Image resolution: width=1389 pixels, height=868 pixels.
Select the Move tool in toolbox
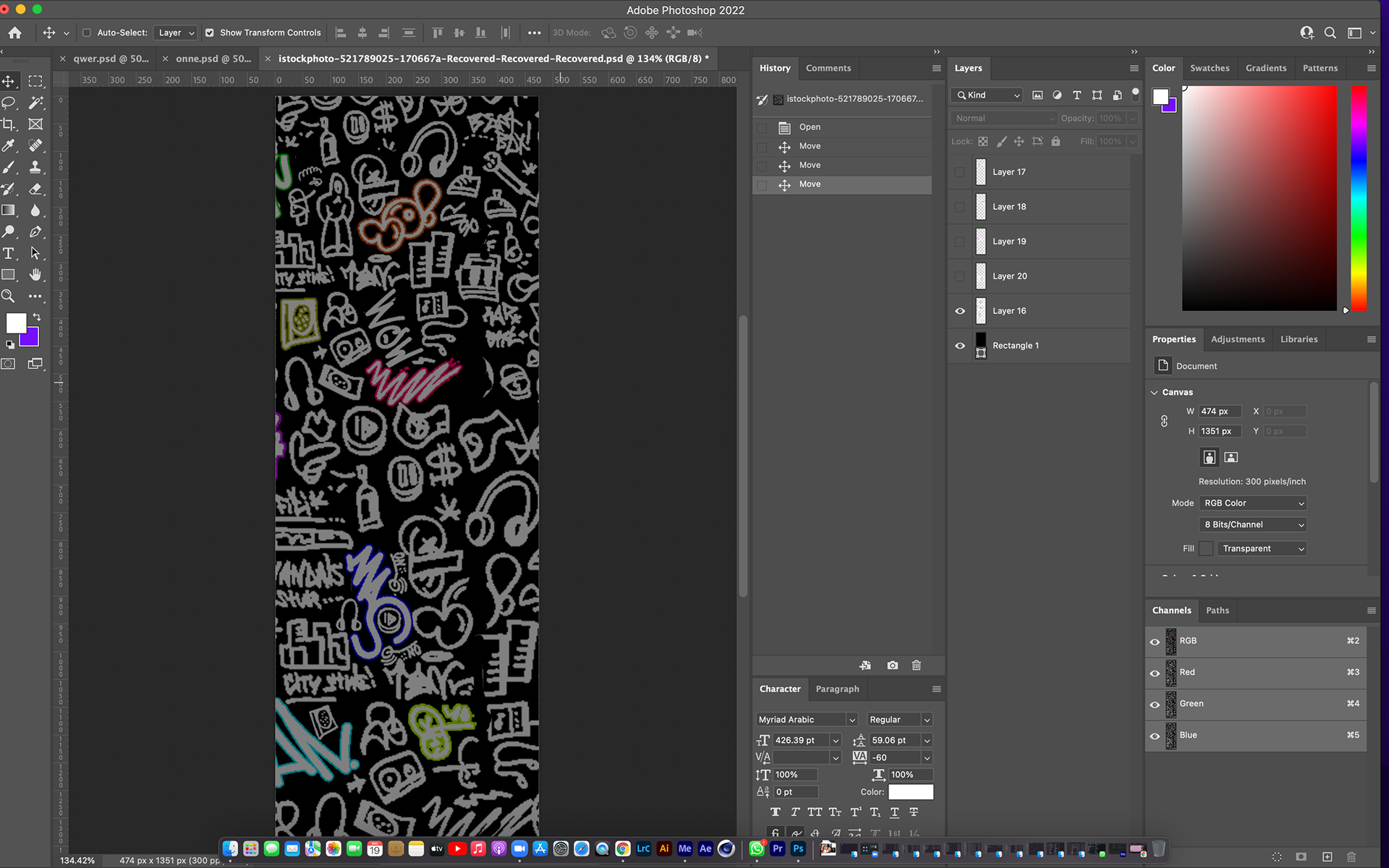[9, 82]
